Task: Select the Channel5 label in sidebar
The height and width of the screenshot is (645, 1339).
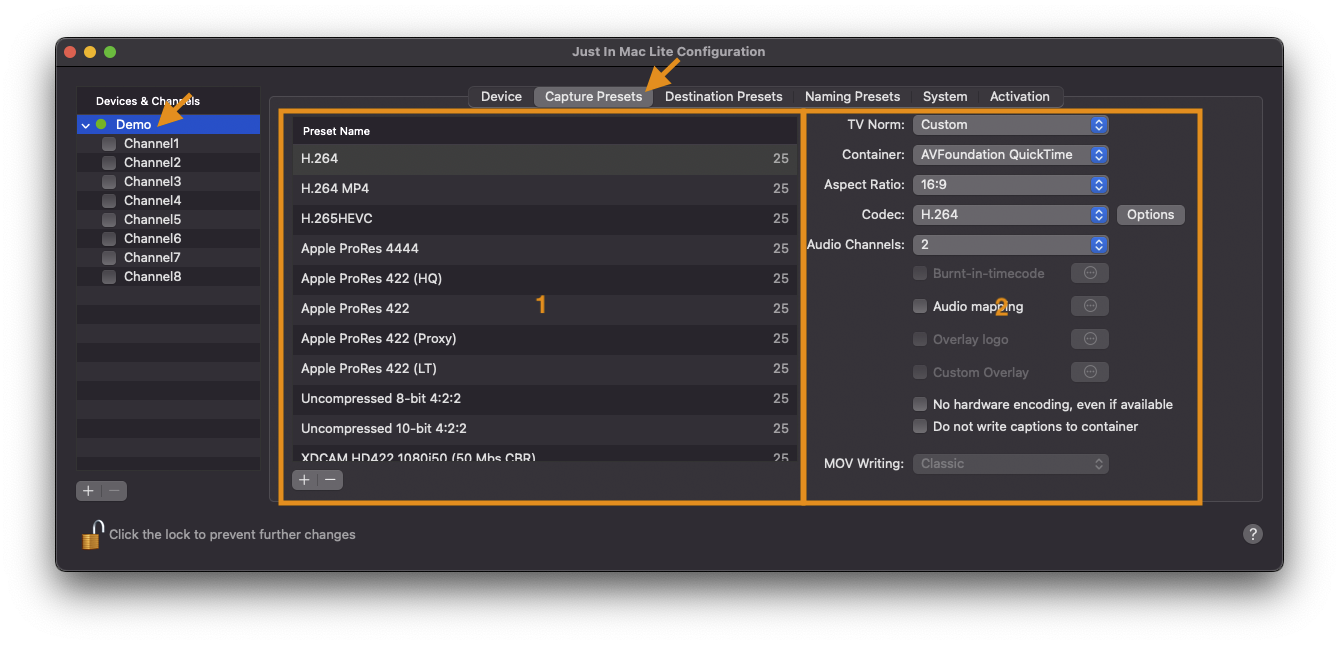Action: coord(152,220)
